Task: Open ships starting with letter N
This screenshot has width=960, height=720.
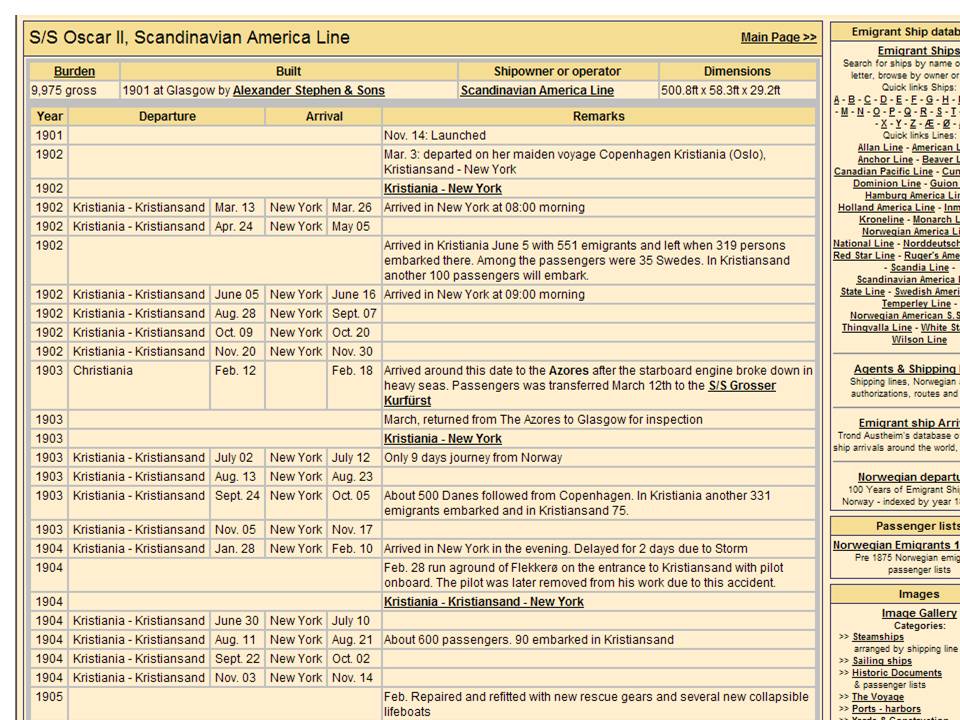Action: tap(860, 111)
